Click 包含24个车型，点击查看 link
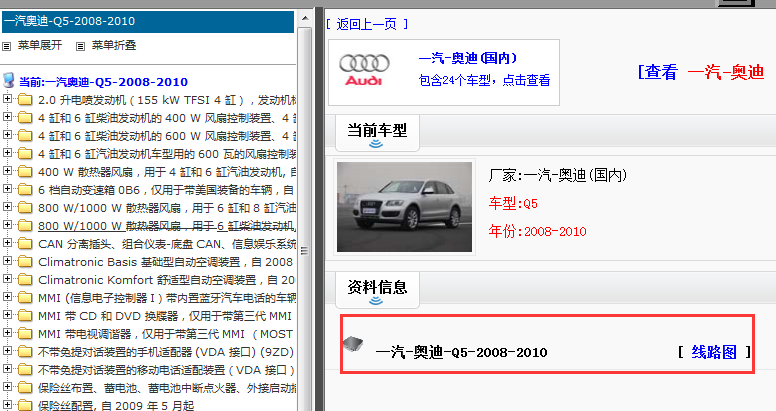The width and height of the screenshot is (776, 411). pos(485,80)
